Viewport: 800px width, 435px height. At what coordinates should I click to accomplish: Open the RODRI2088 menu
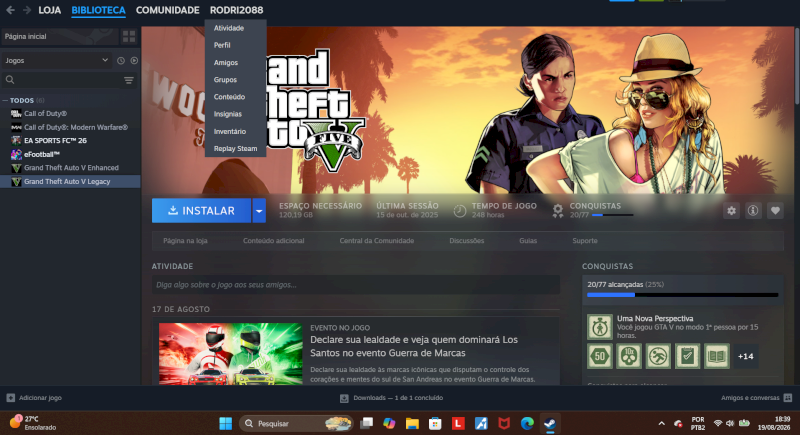click(x=237, y=10)
